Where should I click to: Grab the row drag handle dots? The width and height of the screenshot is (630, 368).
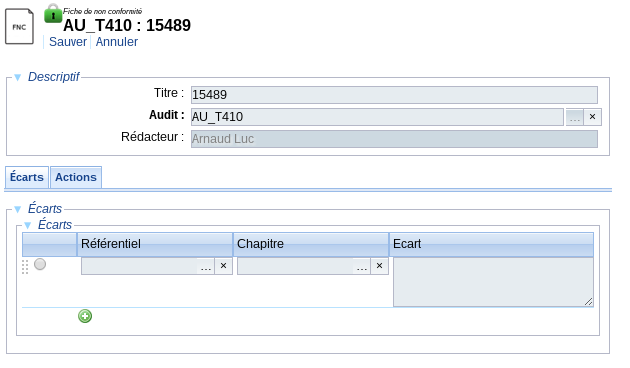pyautogui.click(x=25, y=267)
